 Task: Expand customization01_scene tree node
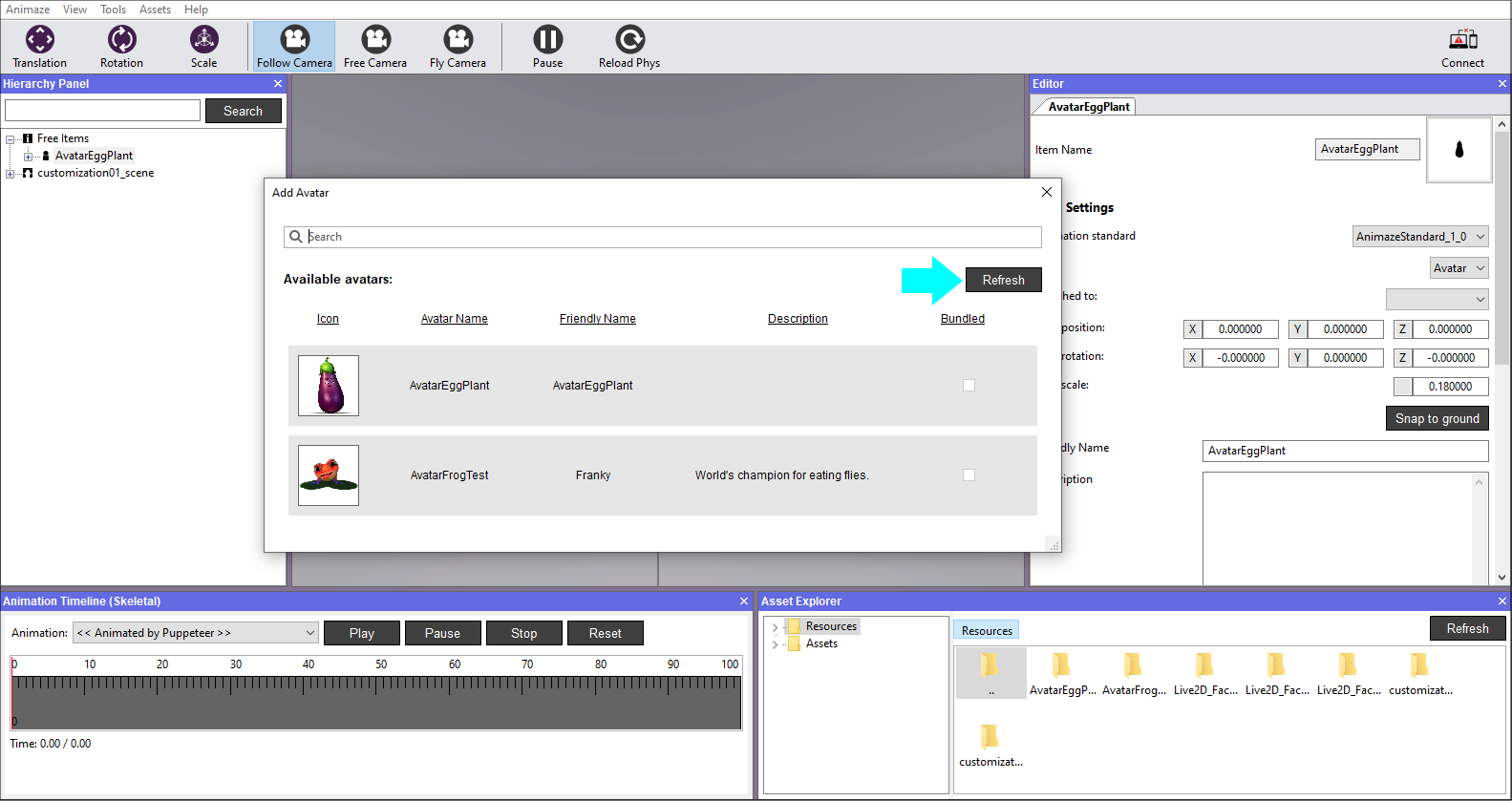11,174
